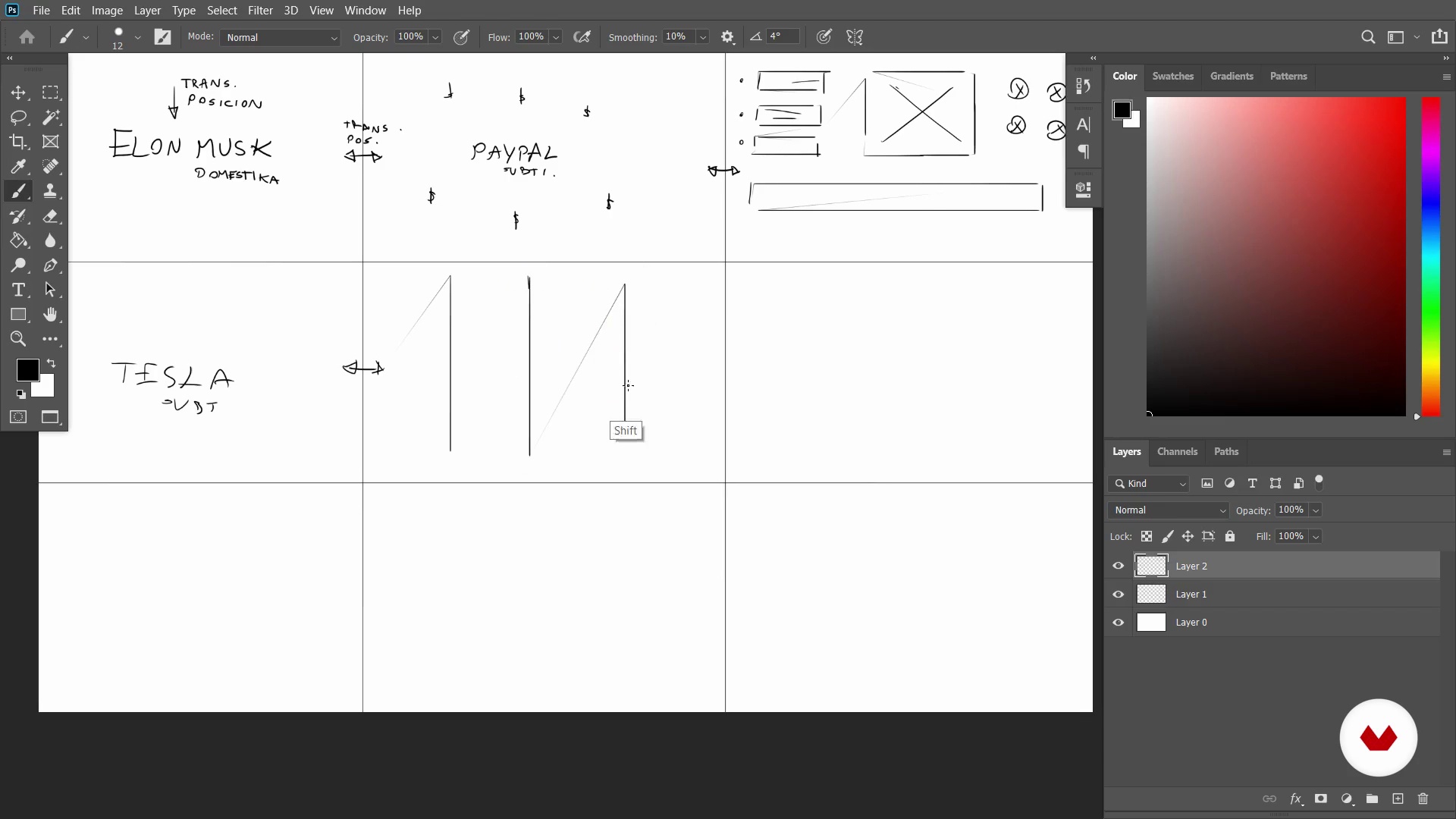This screenshot has width=1456, height=819.
Task: Expand the brush Opacity slider dropdown
Action: [x=435, y=37]
